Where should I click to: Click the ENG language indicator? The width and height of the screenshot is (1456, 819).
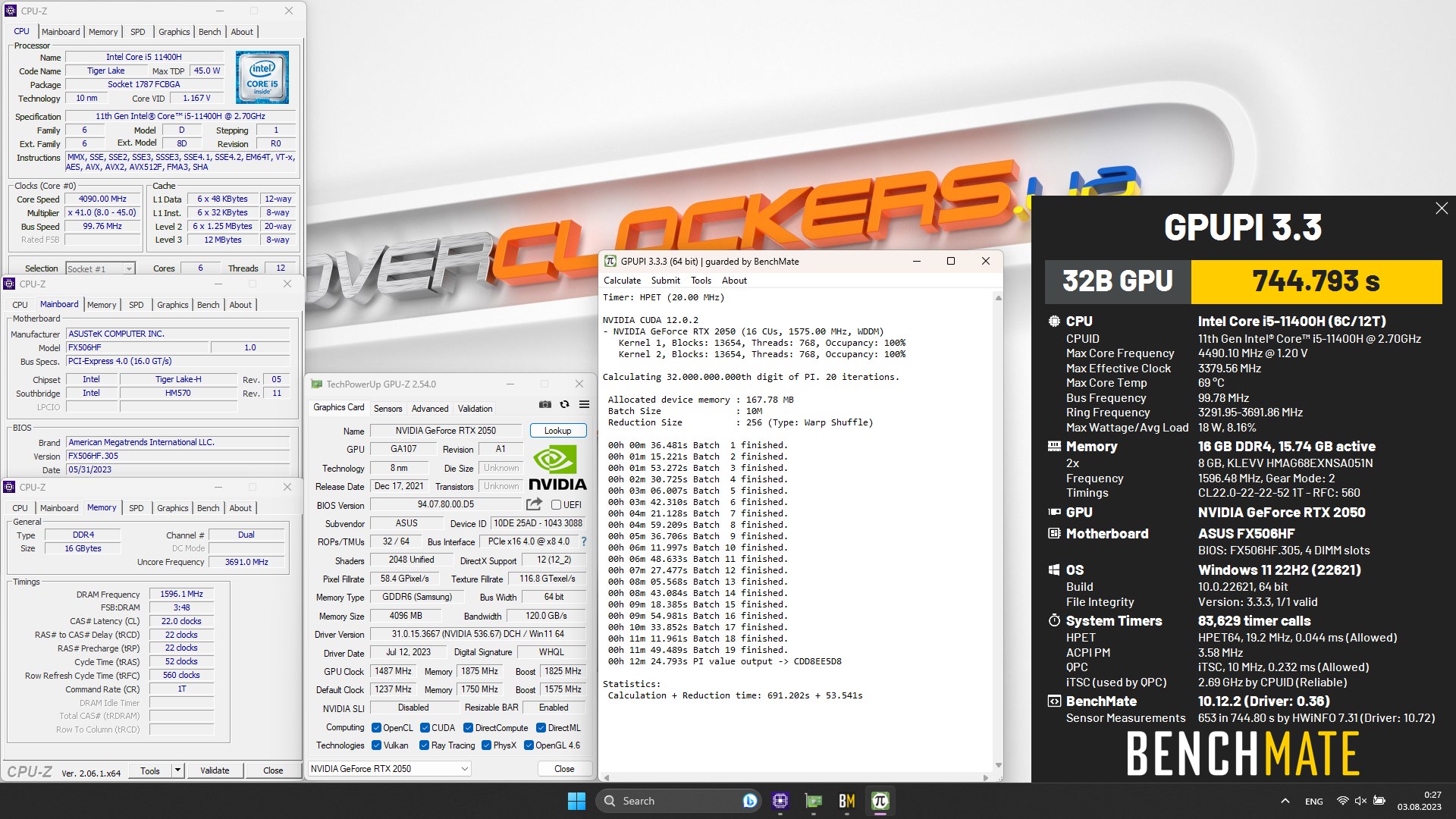(1314, 802)
